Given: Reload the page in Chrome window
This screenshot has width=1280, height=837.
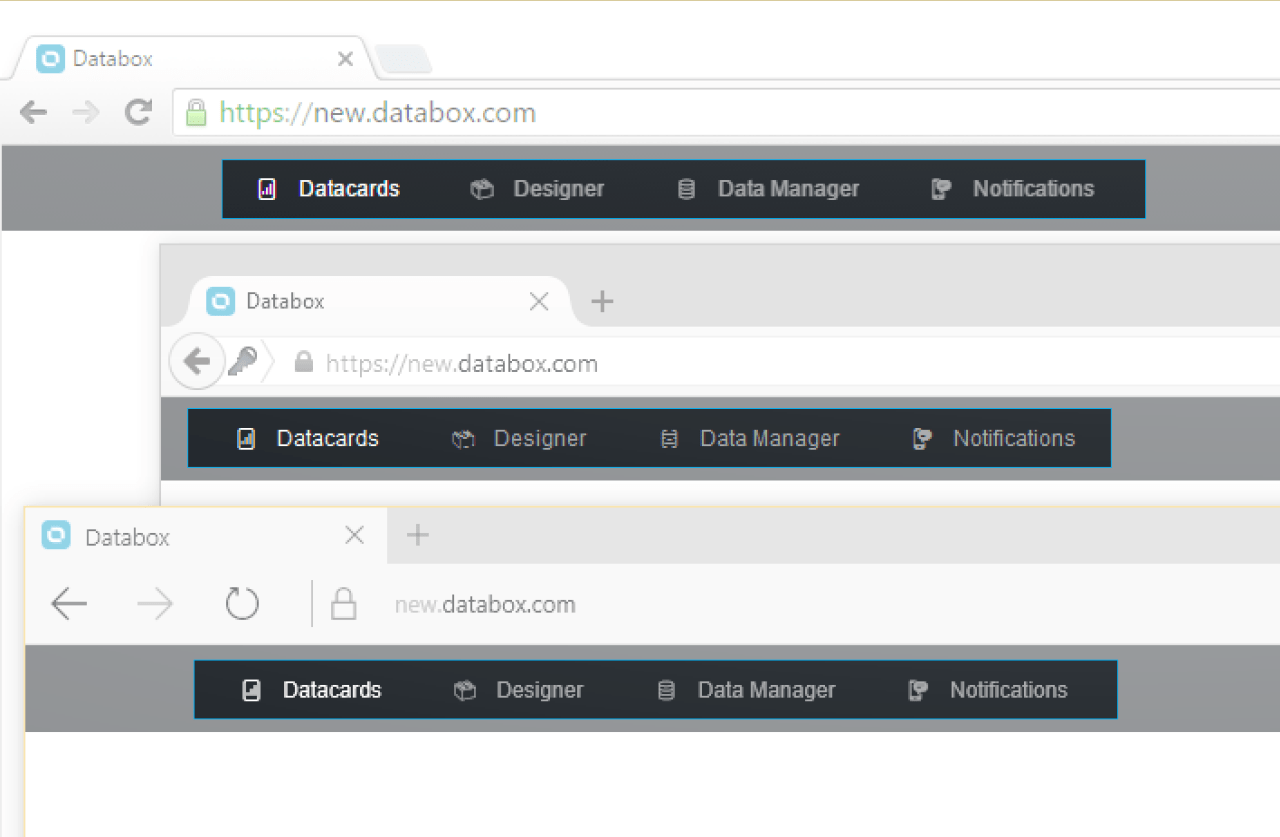Looking at the screenshot, I should [x=138, y=112].
